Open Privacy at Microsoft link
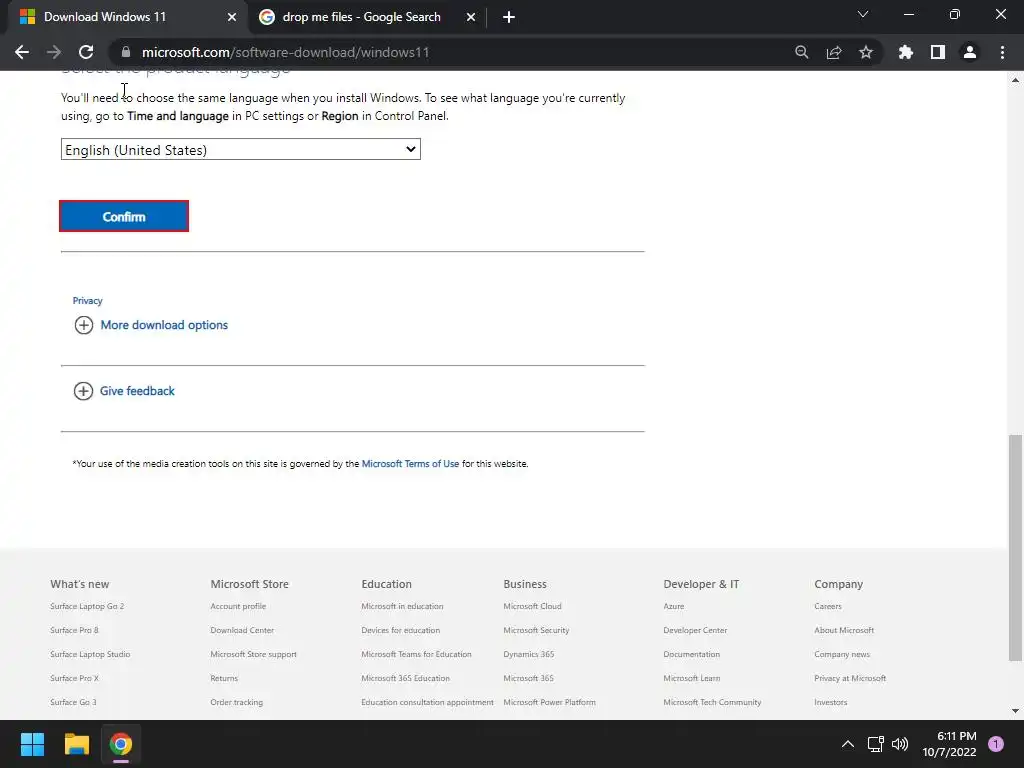Viewport: 1024px width, 768px height. tap(850, 679)
